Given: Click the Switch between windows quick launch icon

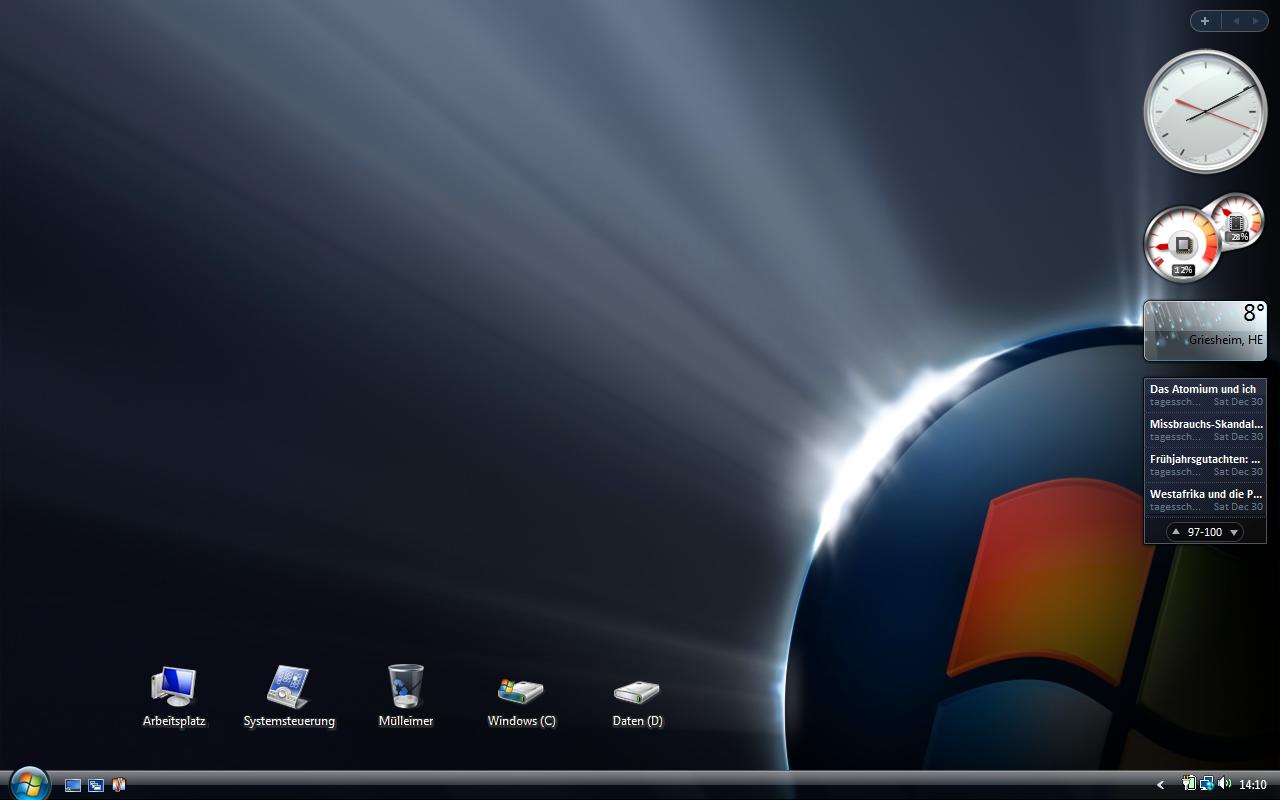Looking at the screenshot, I should [96, 785].
